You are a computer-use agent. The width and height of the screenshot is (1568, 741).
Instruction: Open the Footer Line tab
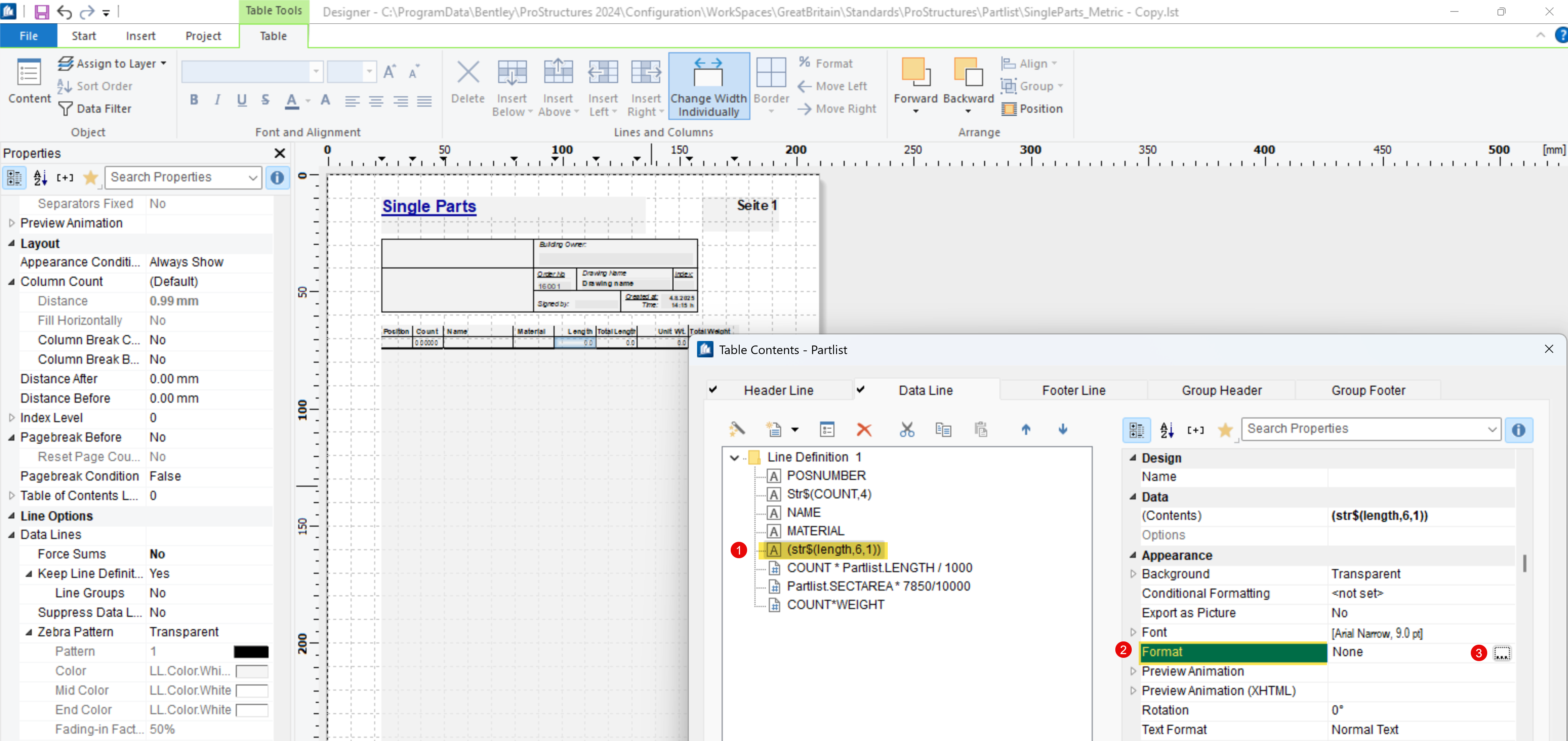pos(1073,390)
